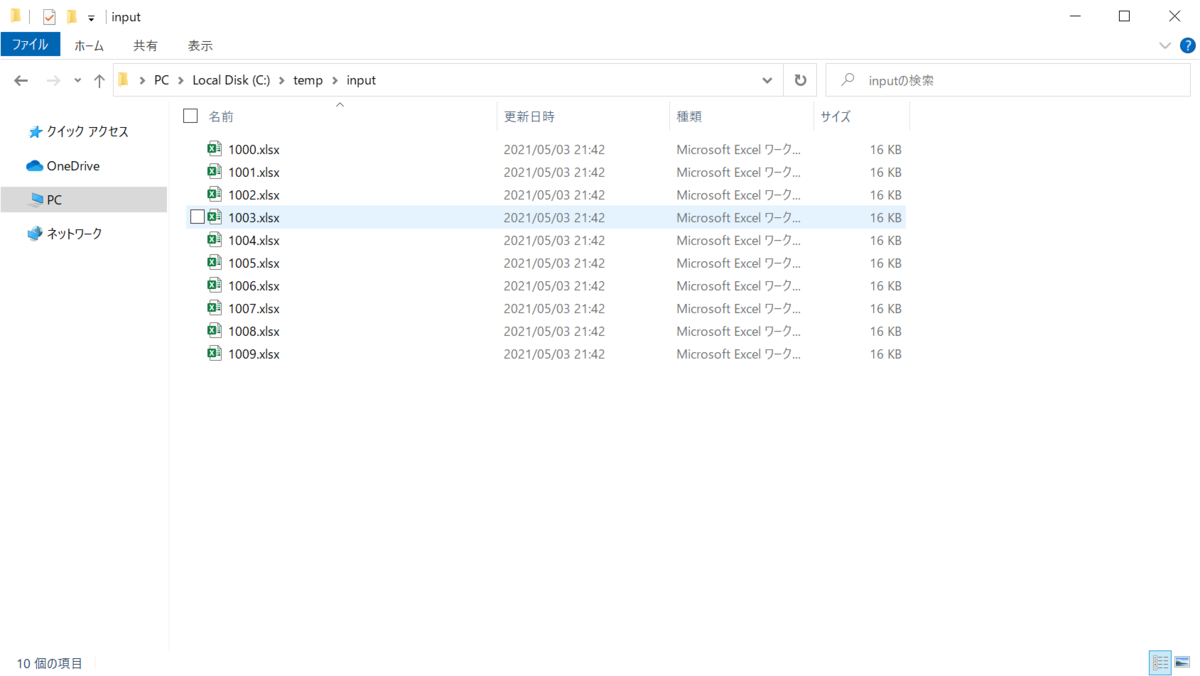The height and width of the screenshot is (676, 1200).
Task: Click input segment in the address path
Action: tap(361, 80)
